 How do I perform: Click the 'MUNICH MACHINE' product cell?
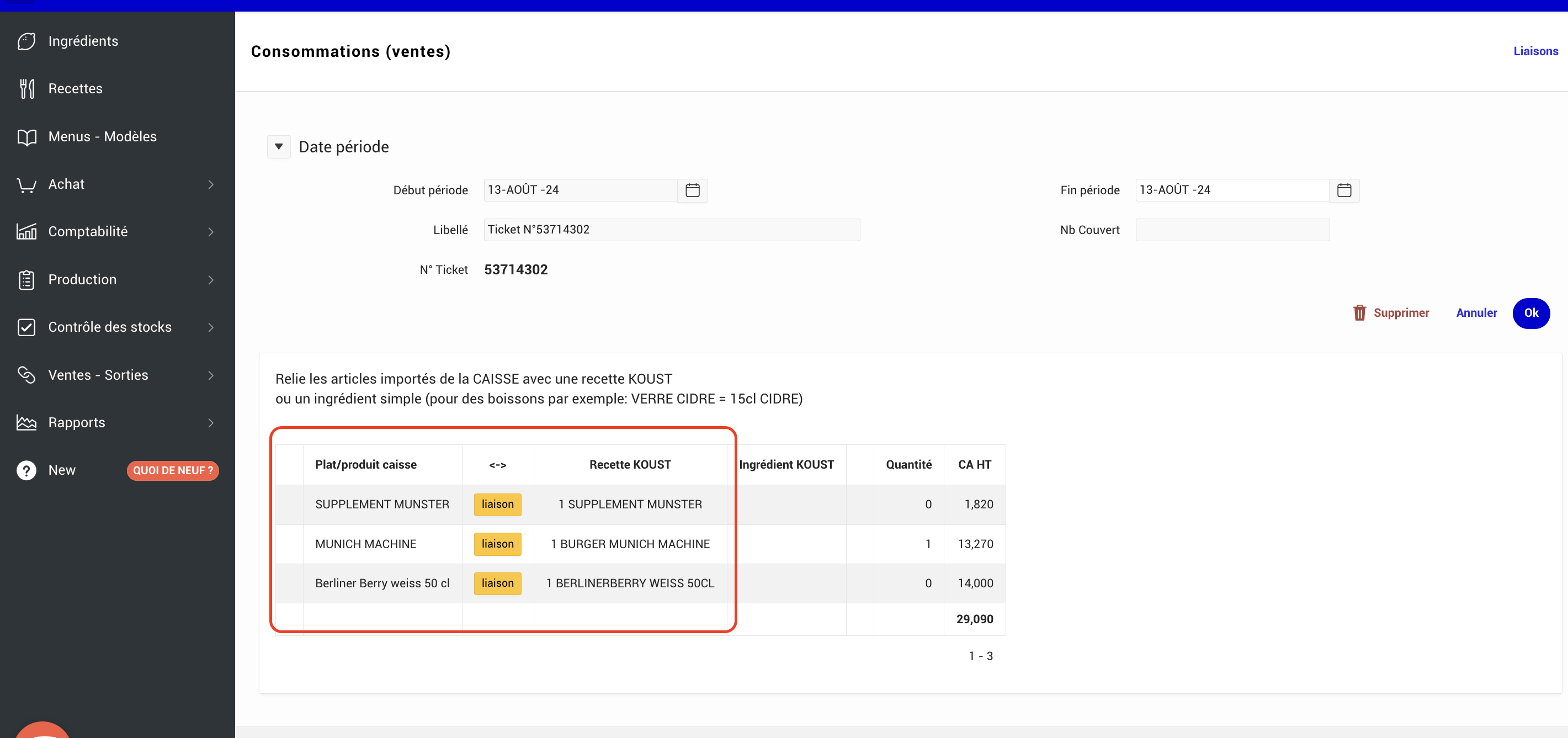point(382,544)
